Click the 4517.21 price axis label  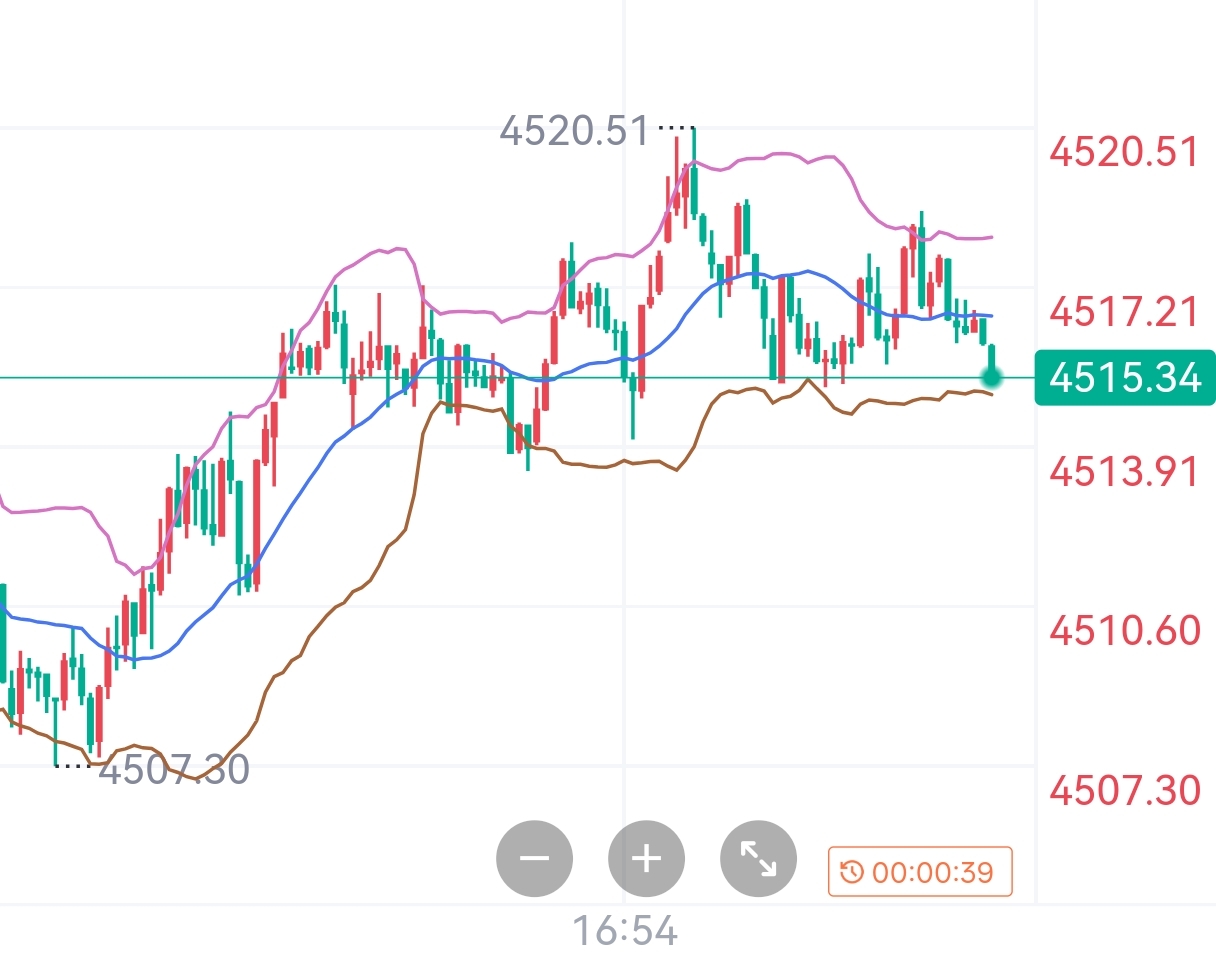coord(1124,312)
